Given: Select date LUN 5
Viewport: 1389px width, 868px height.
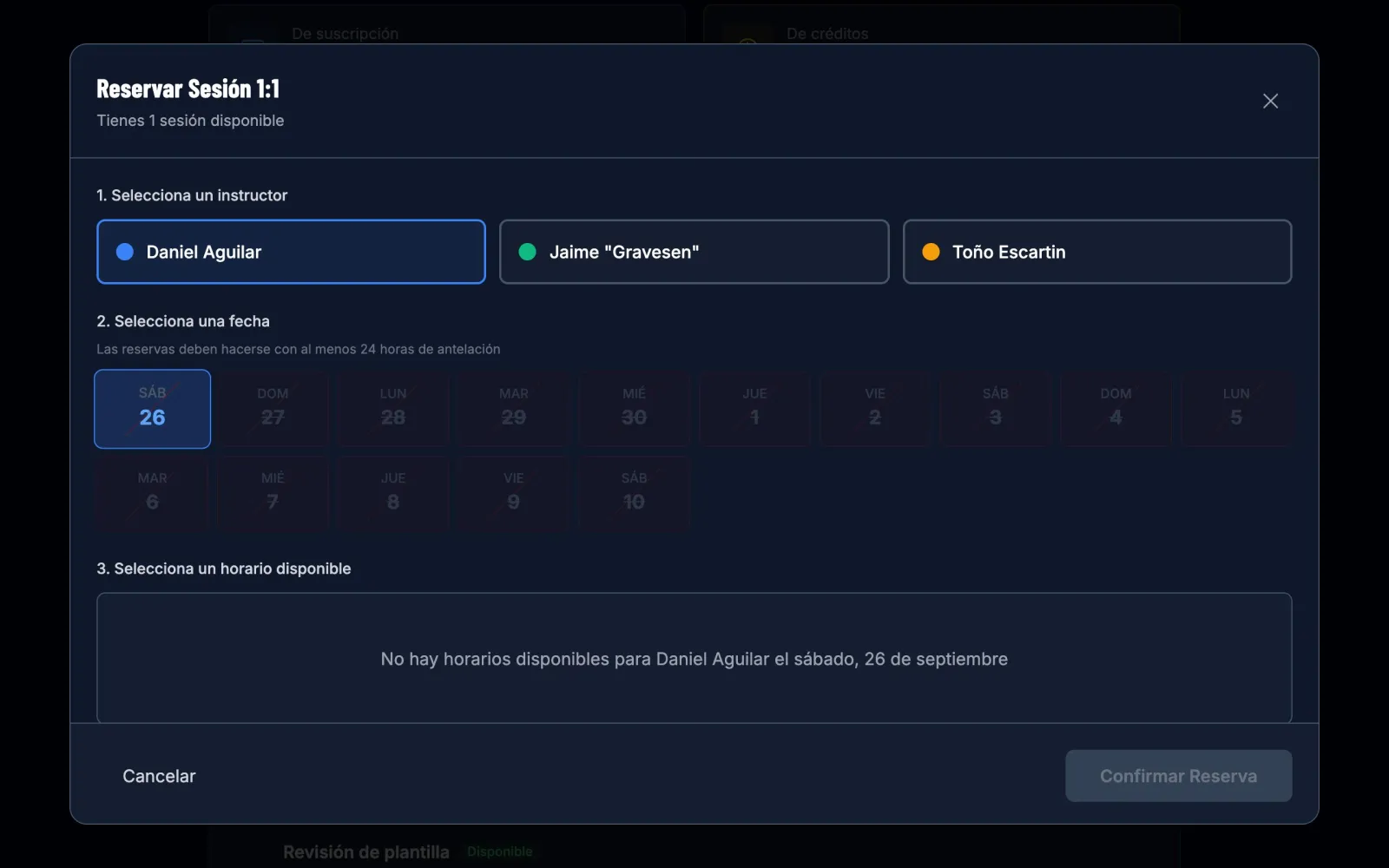Looking at the screenshot, I should [x=1236, y=409].
